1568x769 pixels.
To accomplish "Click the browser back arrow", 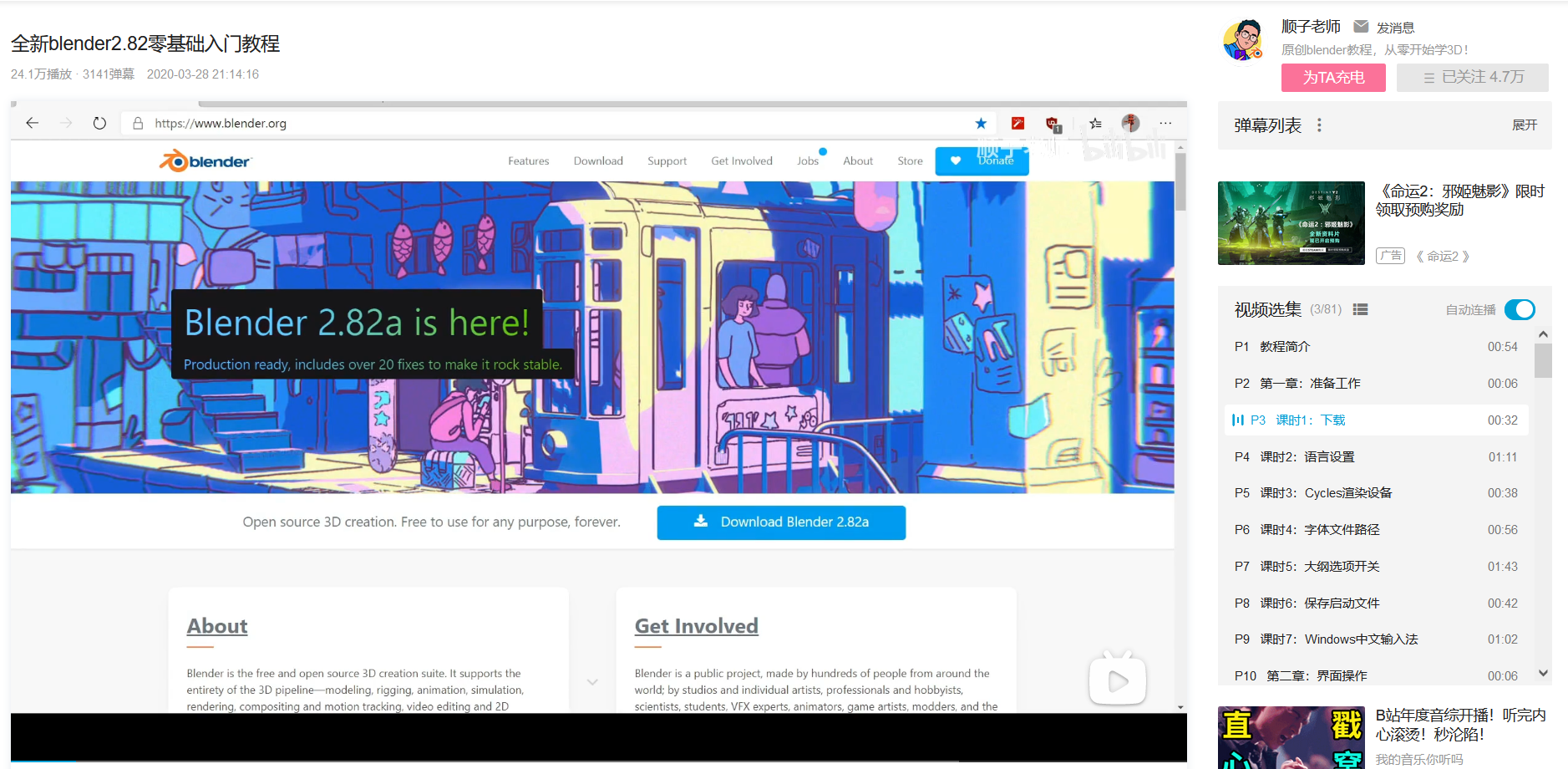I will coord(33,123).
